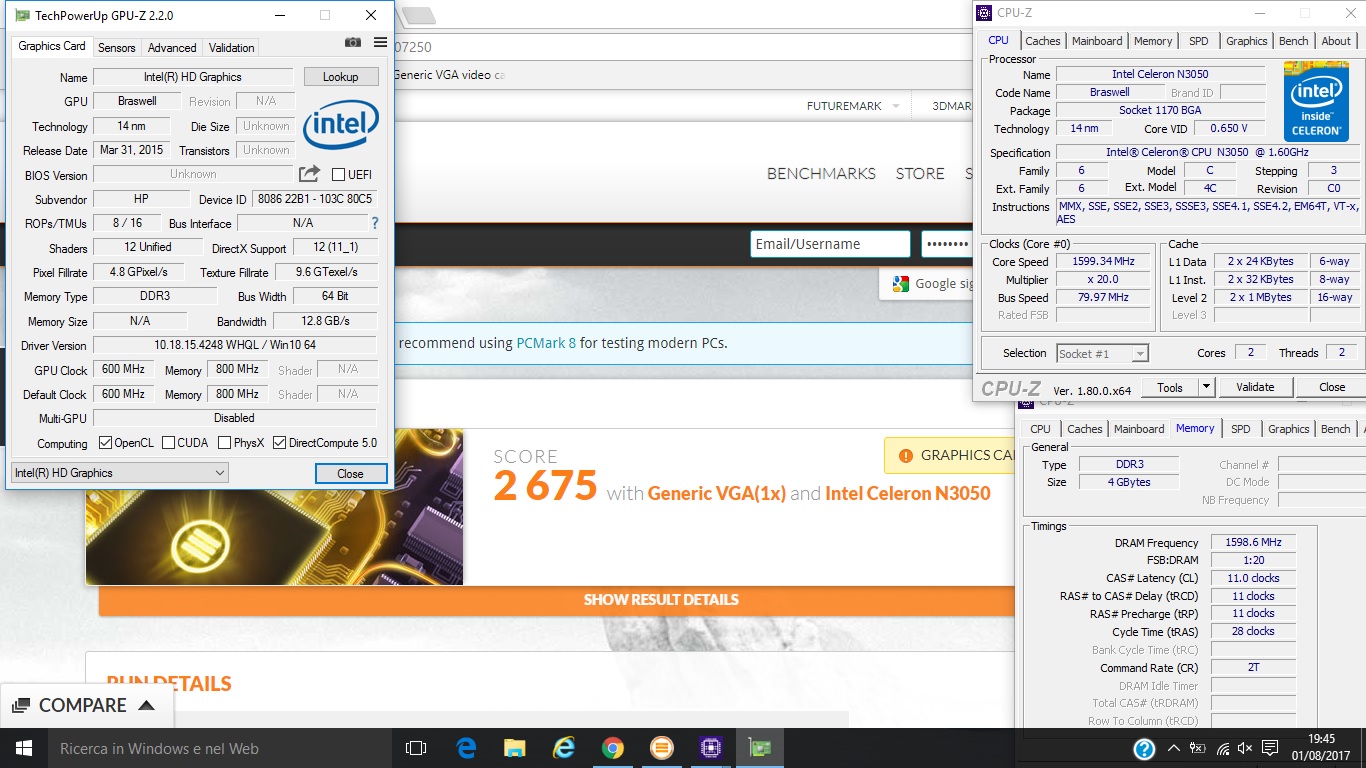Open the CPU-Z taskbar icon
This screenshot has width=1366, height=768.
(711, 748)
